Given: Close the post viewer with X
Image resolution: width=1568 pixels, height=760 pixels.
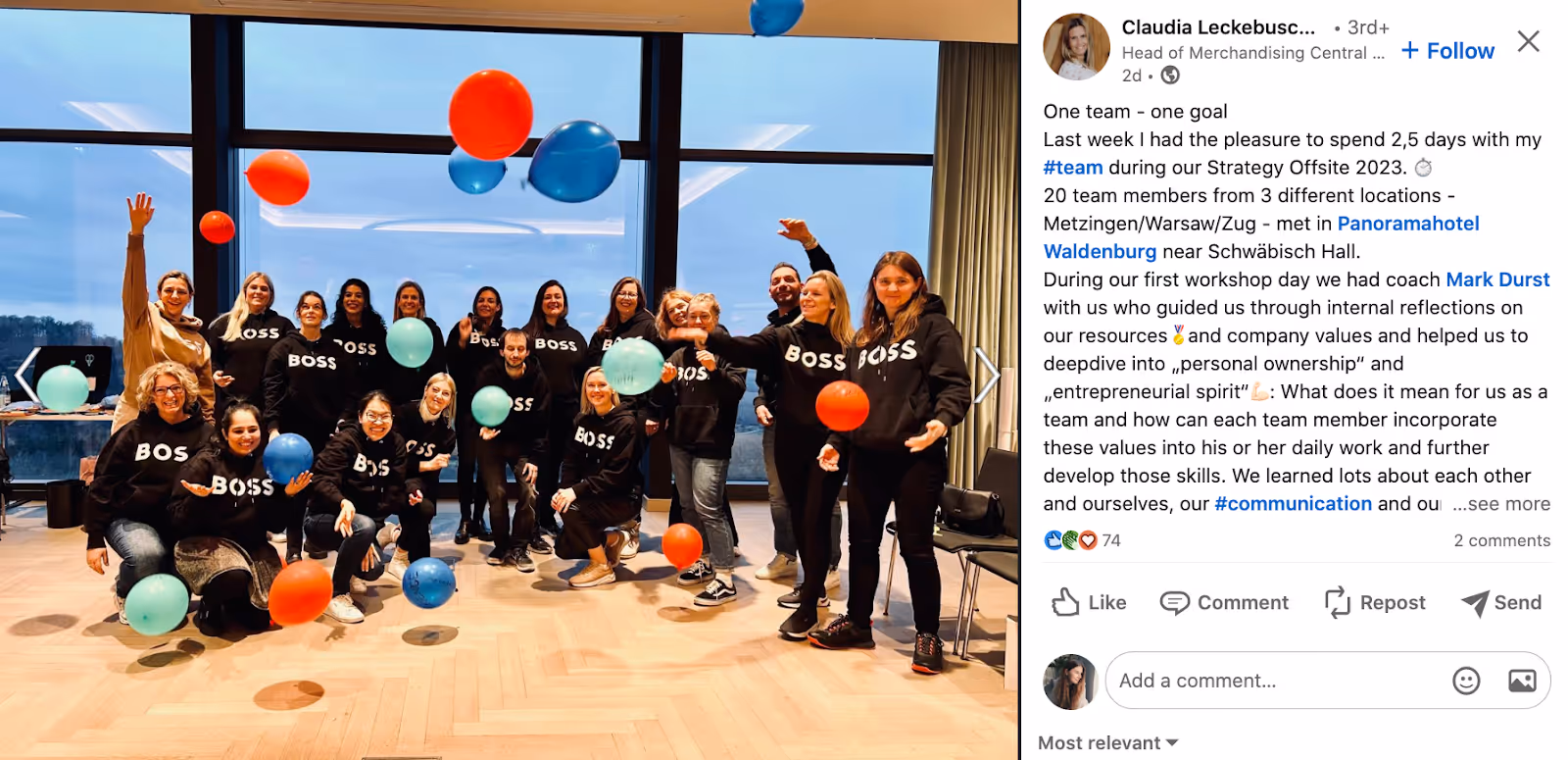Looking at the screenshot, I should point(1528,41).
